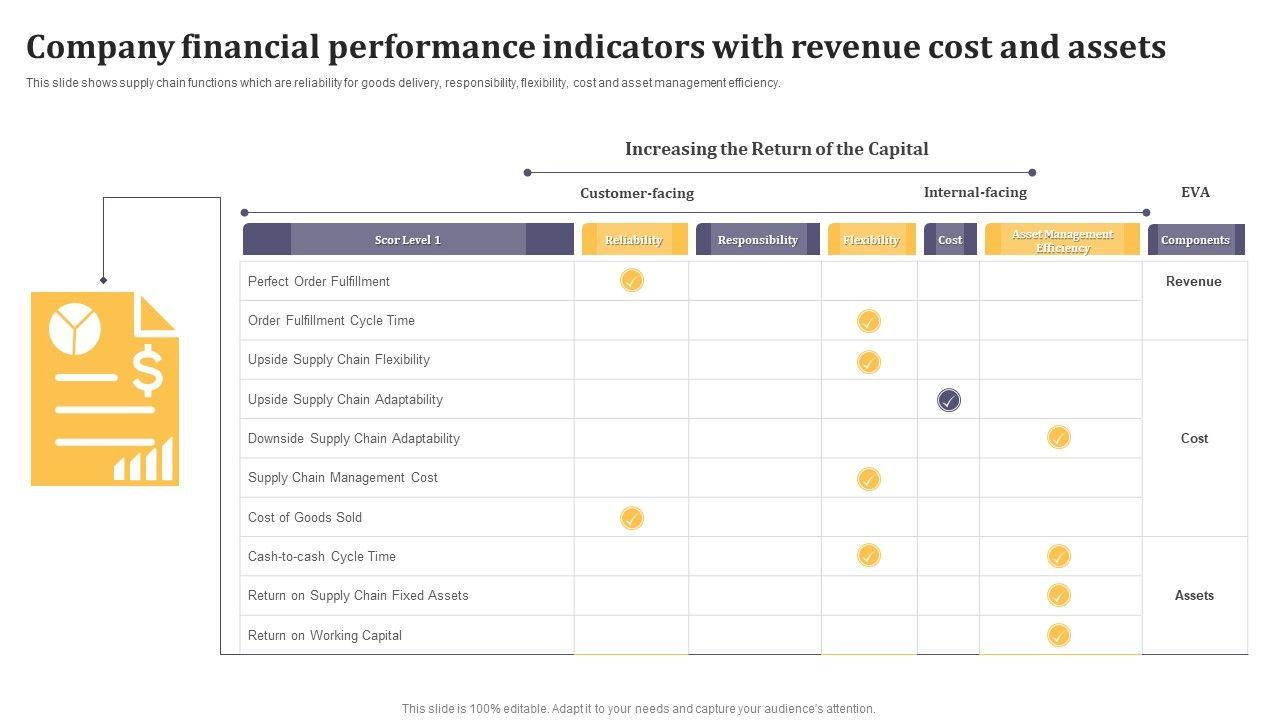This screenshot has height=720, width=1280.
Task: Click Flexibility checkmark in Cash-to-cash Cycle Time row
Action: tap(869, 556)
